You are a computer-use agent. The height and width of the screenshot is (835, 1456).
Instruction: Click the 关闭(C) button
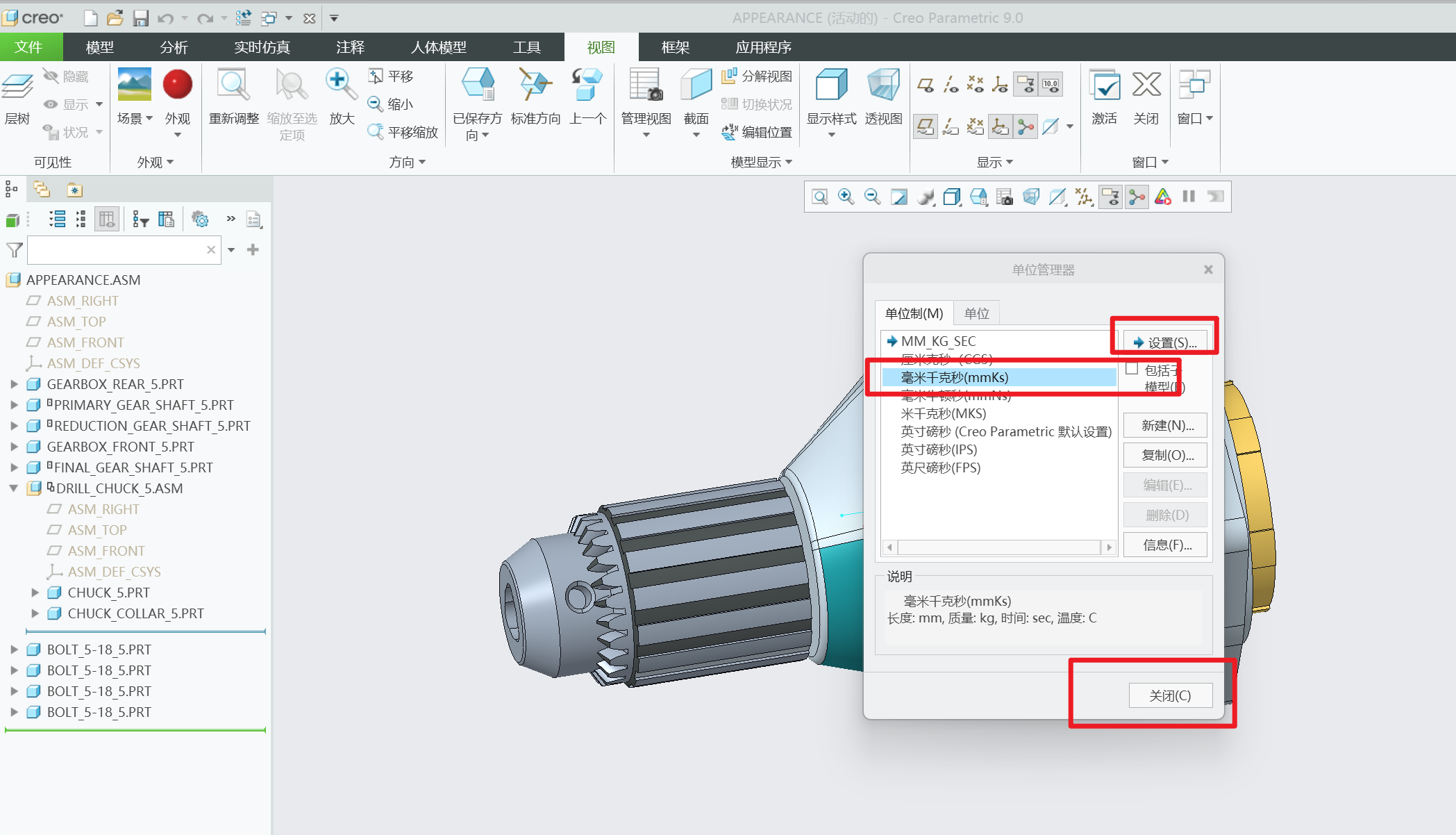coord(1170,695)
